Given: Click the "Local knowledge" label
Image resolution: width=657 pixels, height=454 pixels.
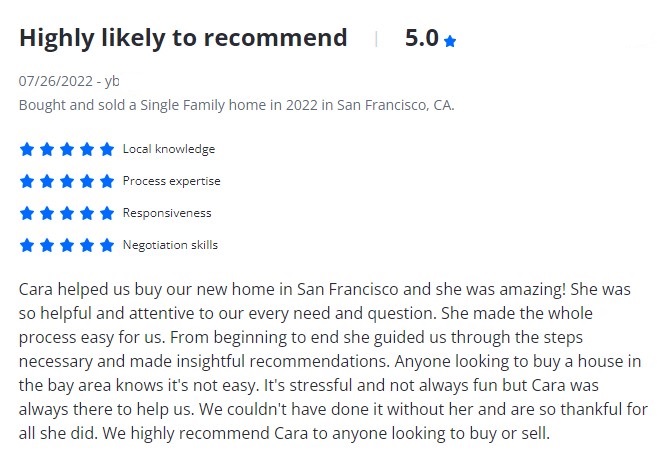Looking at the screenshot, I should coord(168,149).
